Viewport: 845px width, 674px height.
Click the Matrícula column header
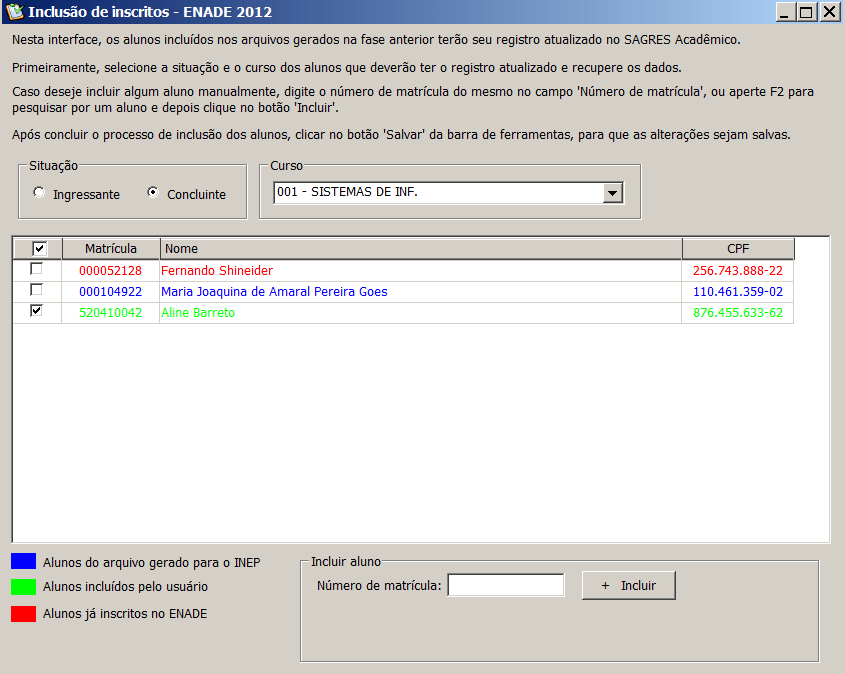coord(111,249)
